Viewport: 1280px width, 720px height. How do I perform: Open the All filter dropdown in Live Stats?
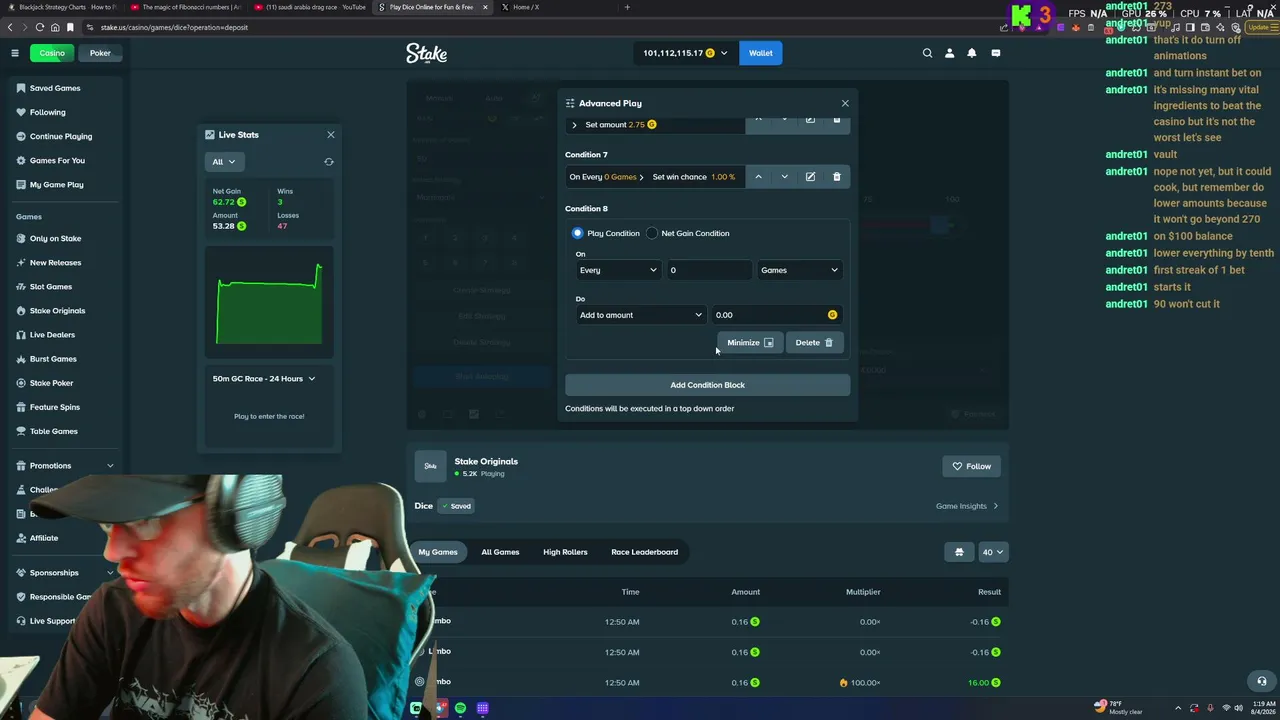pyautogui.click(x=224, y=162)
